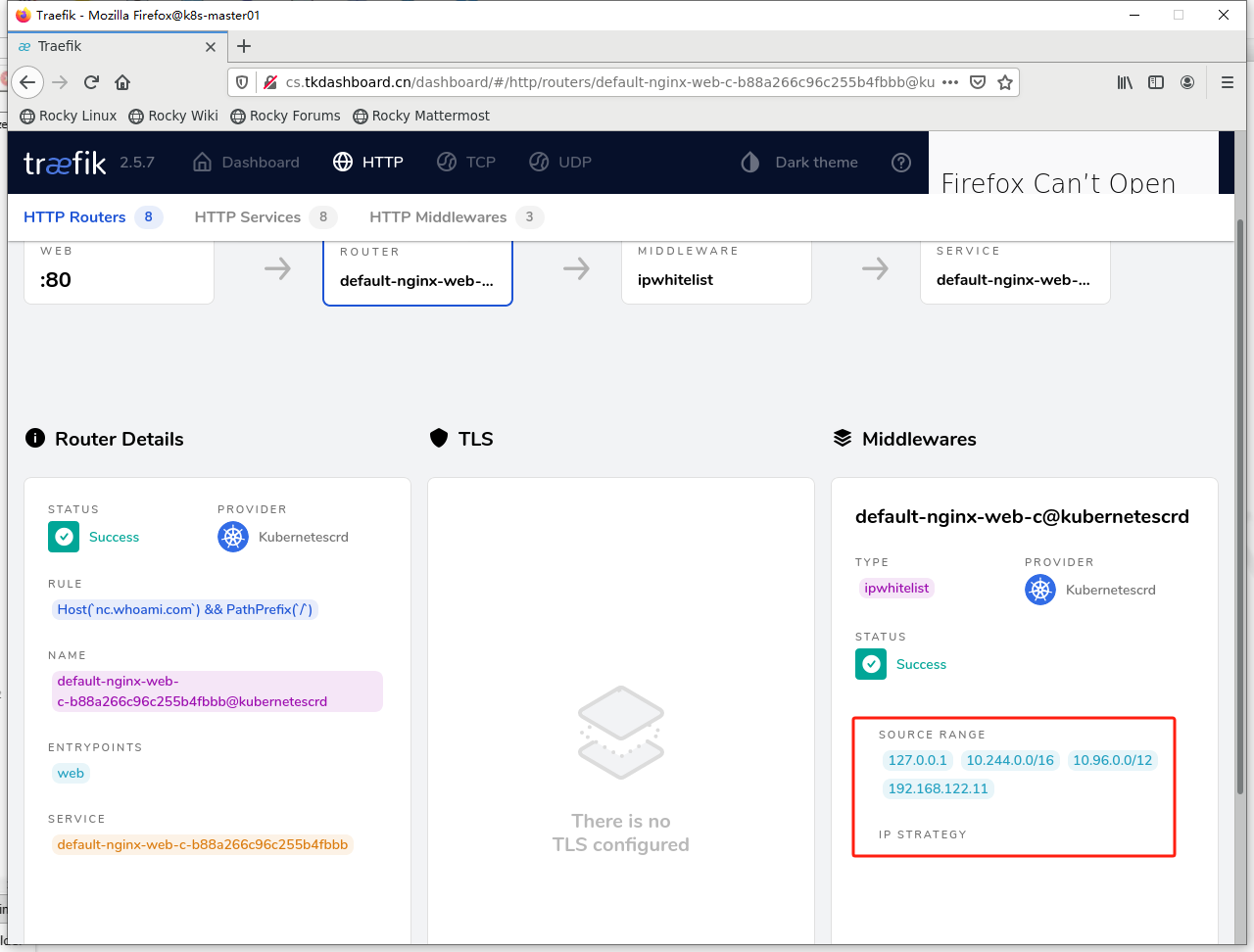
Task: Click the 127.0.0.1 source range chip
Action: click(x=917, y=760)
